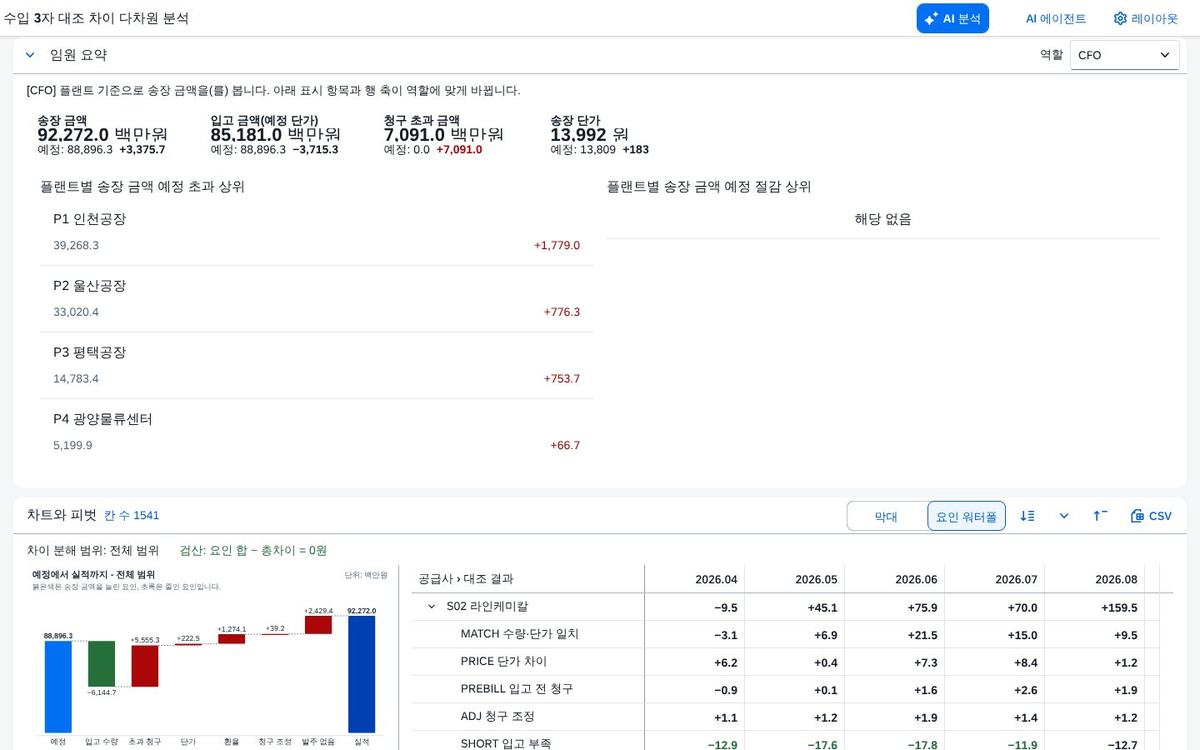Click the 칸 수 1541 count label
The width and height of the screenshot is (1200, 750).
[x=132, y=516]
